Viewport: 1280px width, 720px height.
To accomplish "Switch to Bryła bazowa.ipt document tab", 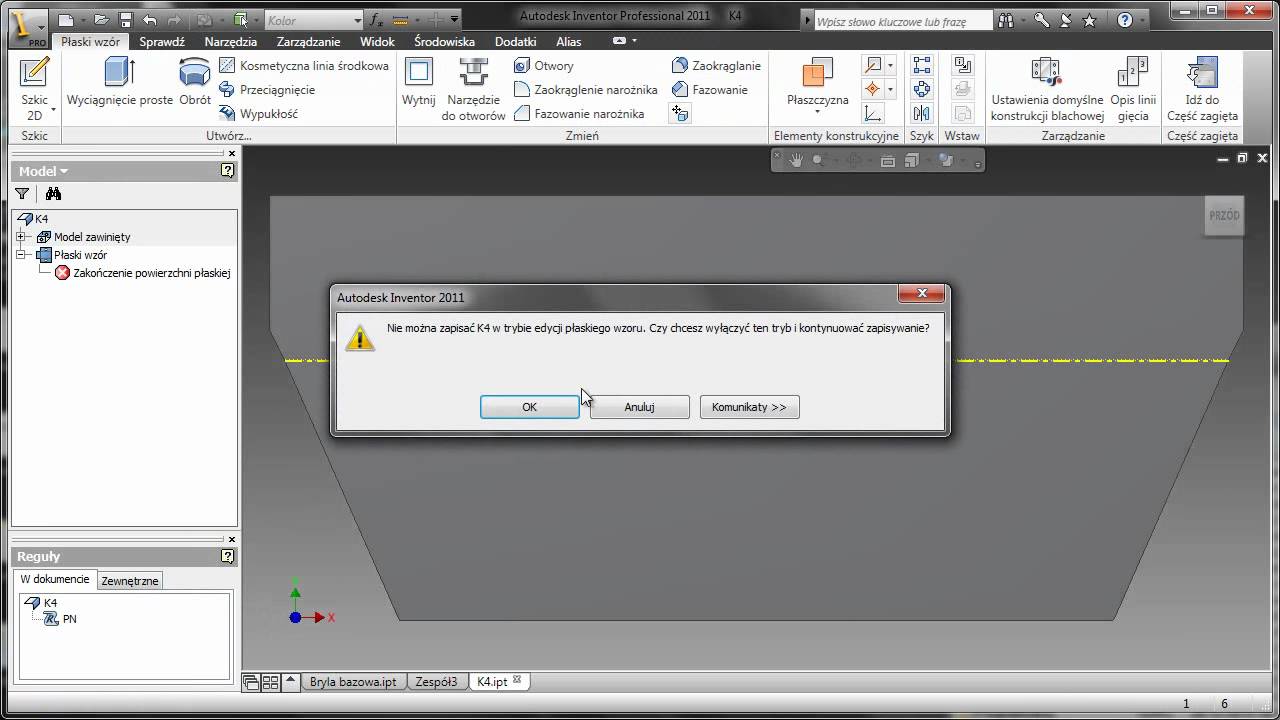I will point(353,682).
